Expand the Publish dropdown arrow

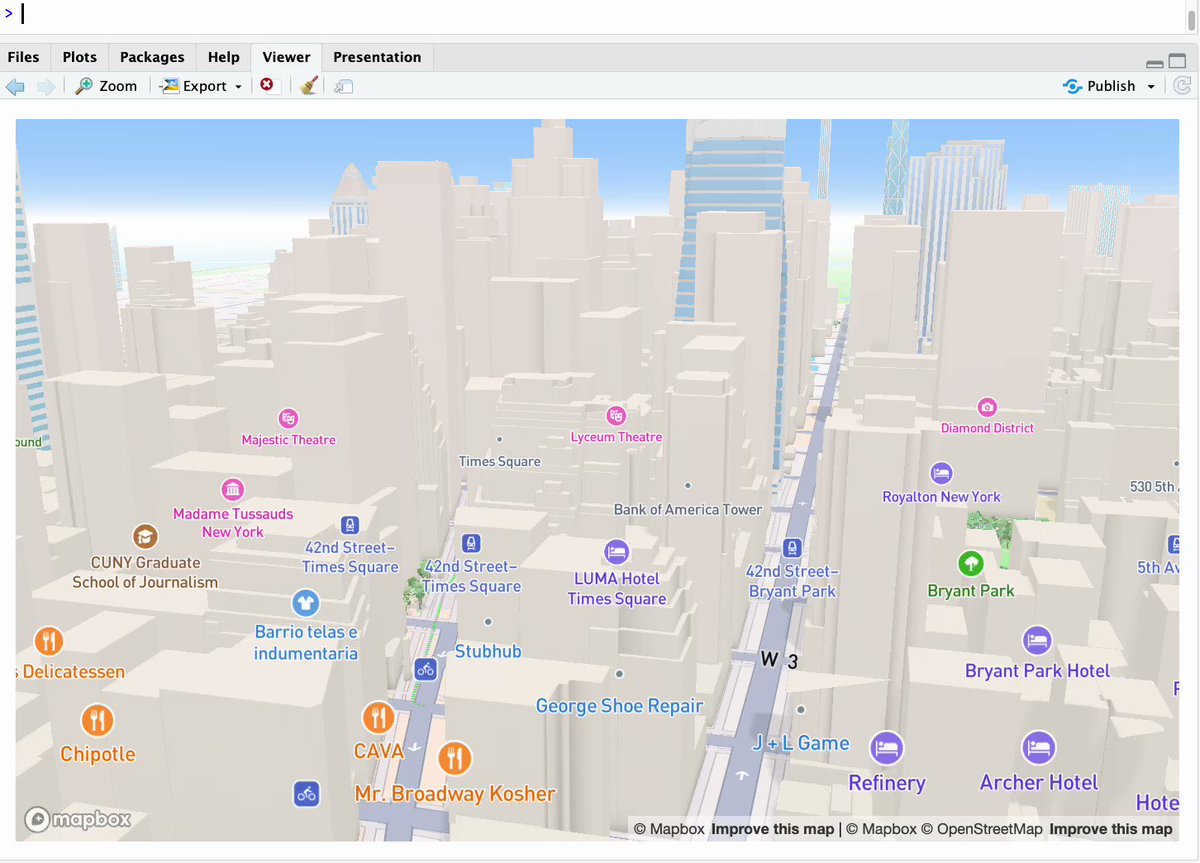click(1151, 87)
